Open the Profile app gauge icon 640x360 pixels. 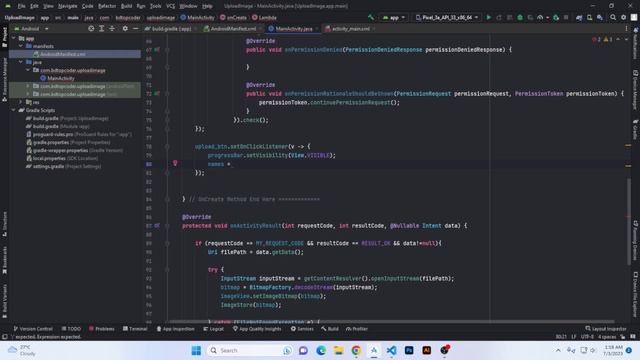[x=540, y=18]
